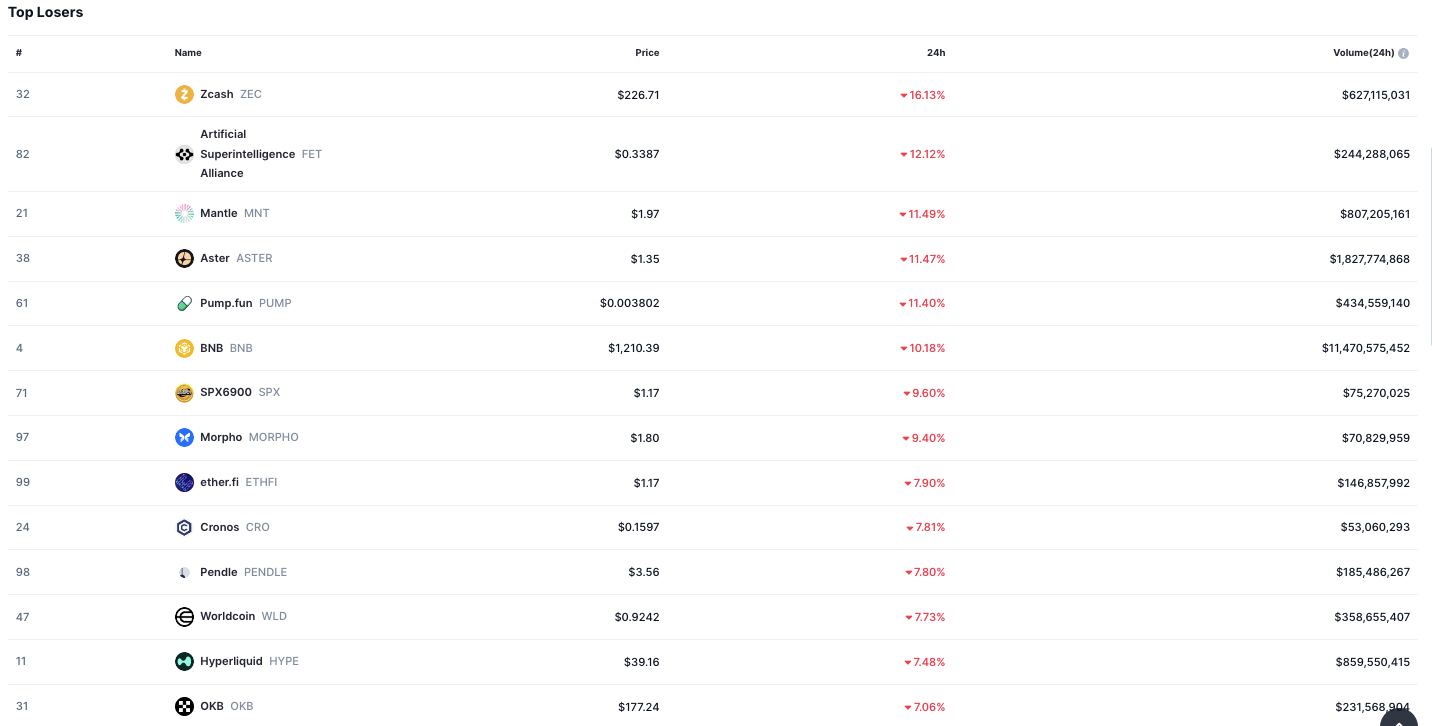1432x726 pixels.
Task: Sort table by Name column header
Action: click(x=188, y=53)
